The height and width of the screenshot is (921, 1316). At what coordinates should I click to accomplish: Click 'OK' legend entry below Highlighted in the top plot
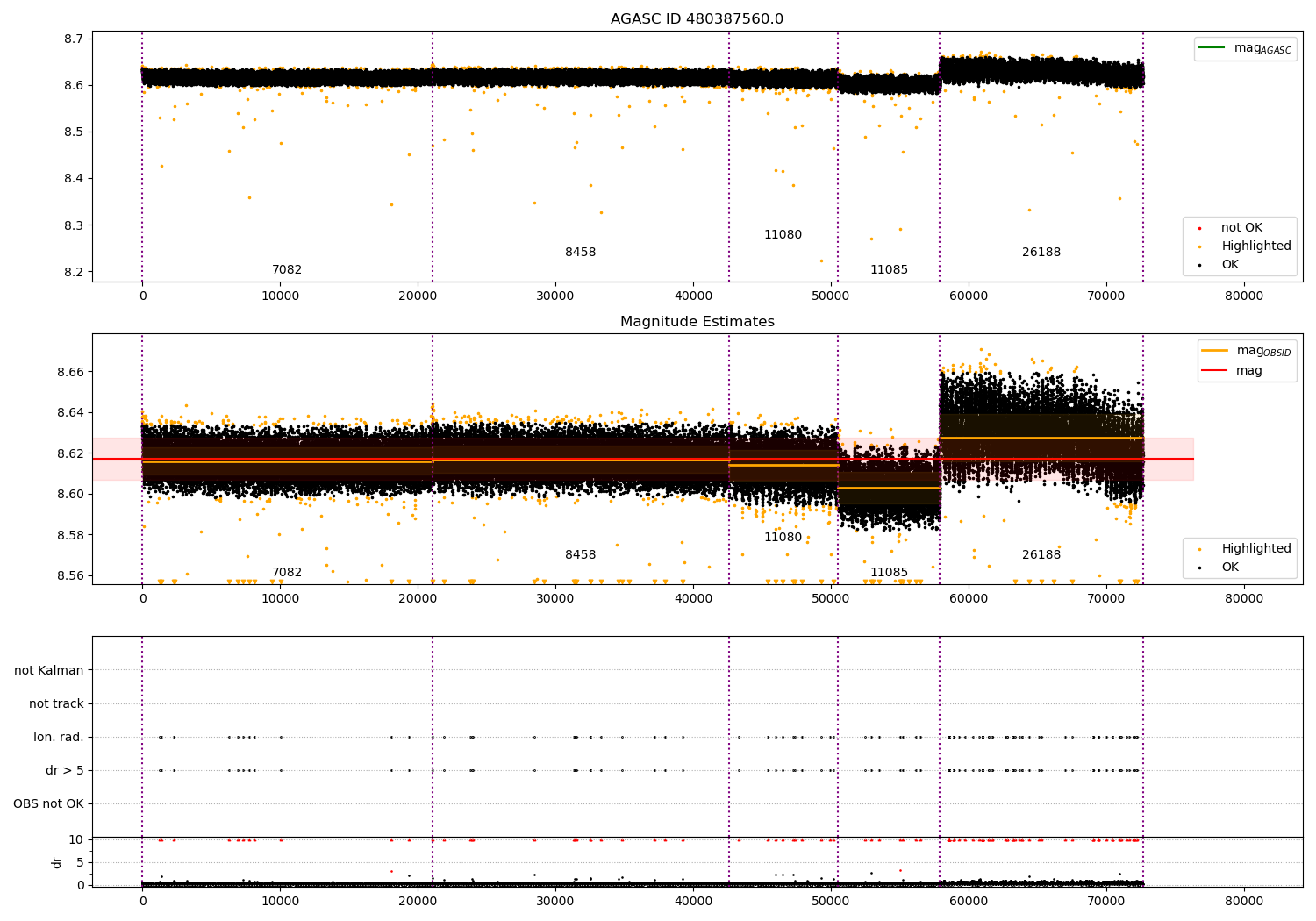tap(1219, 265)
